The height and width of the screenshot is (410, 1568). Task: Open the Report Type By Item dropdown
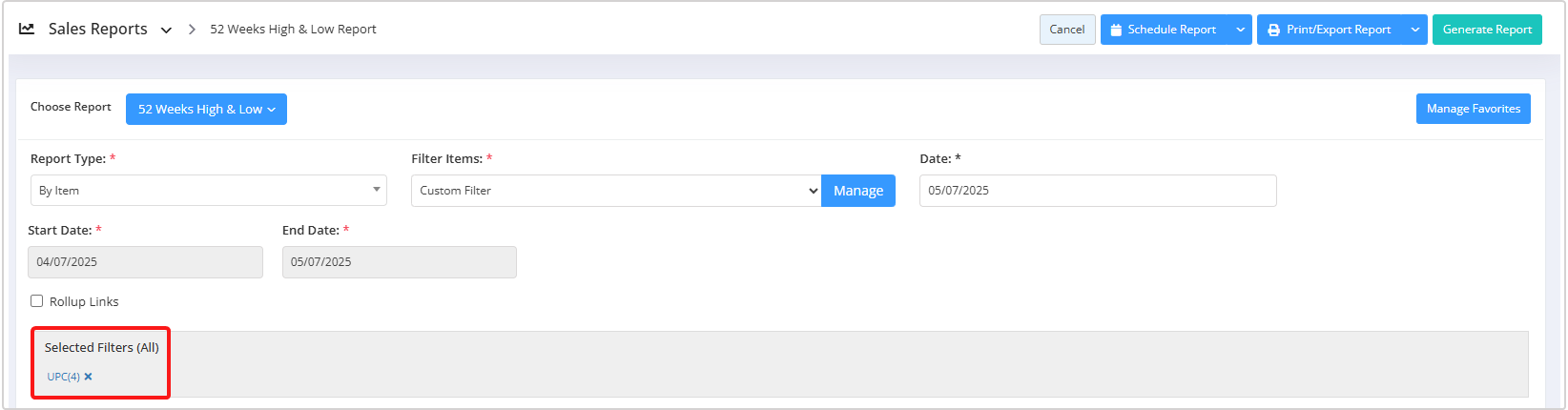(x=208, y=191)
